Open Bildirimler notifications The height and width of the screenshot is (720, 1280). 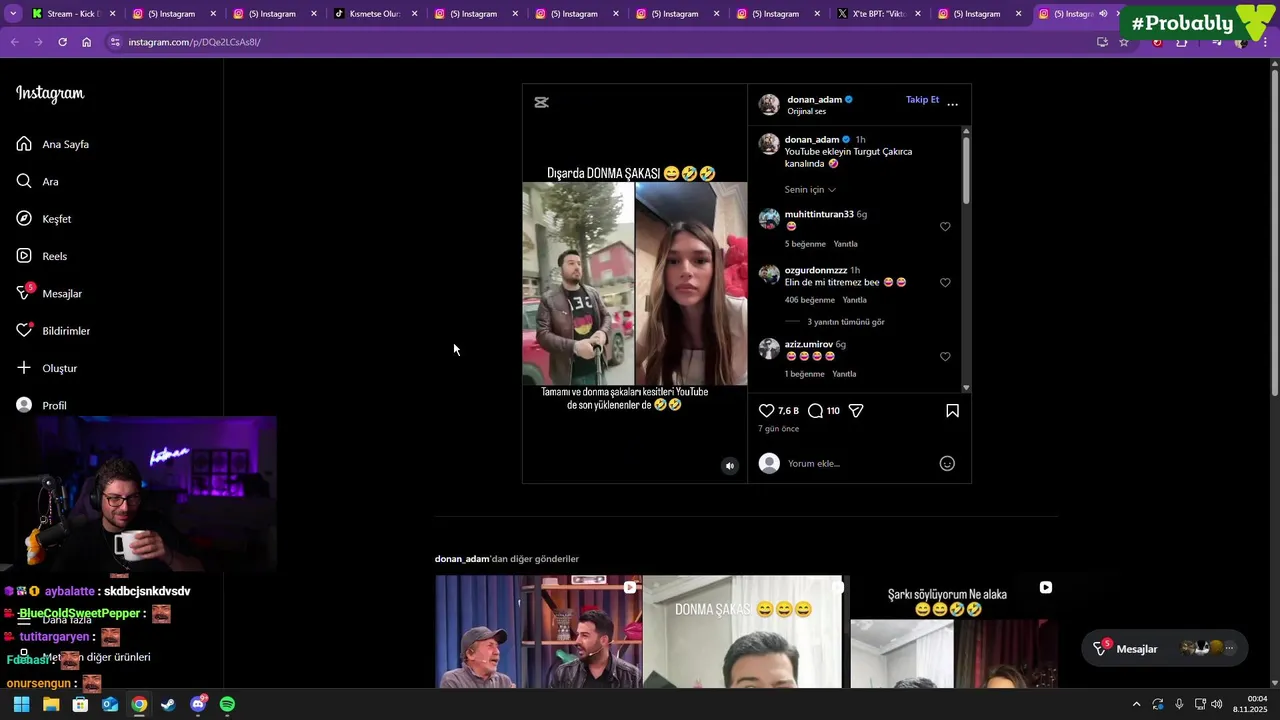53,331
